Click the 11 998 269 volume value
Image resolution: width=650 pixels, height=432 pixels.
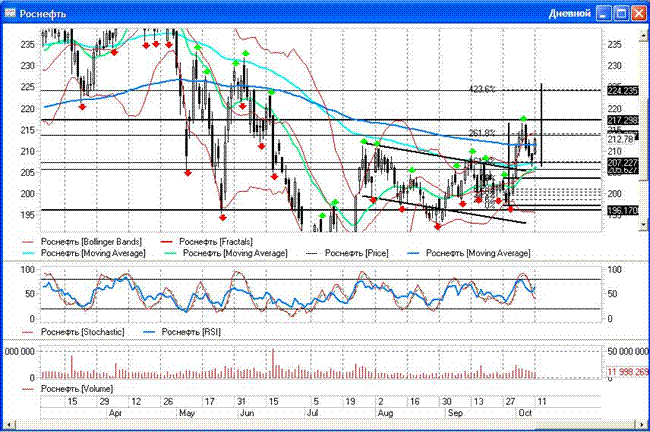tap(628, 371)
